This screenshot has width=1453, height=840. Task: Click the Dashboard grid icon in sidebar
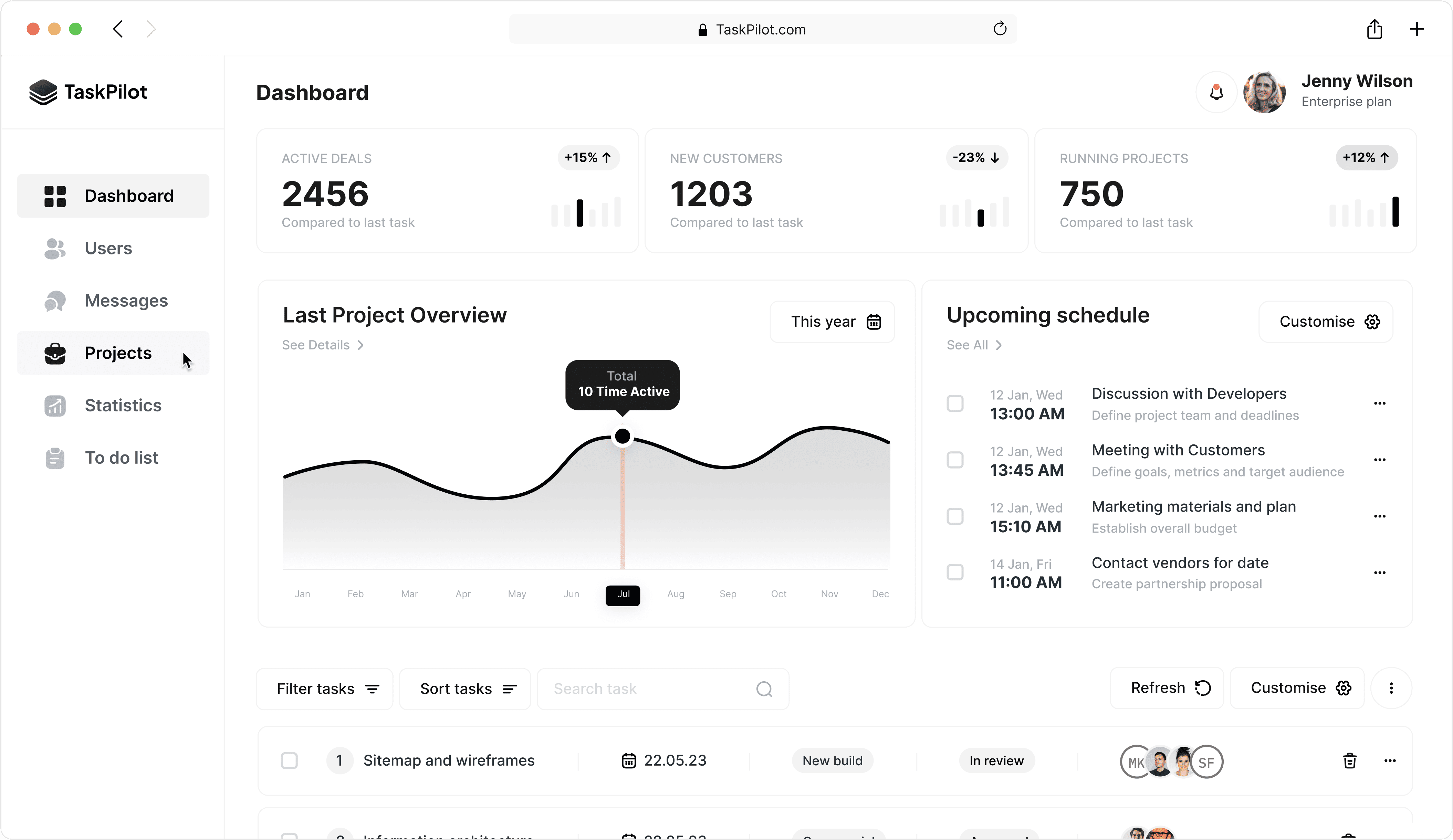click(55, 196)
